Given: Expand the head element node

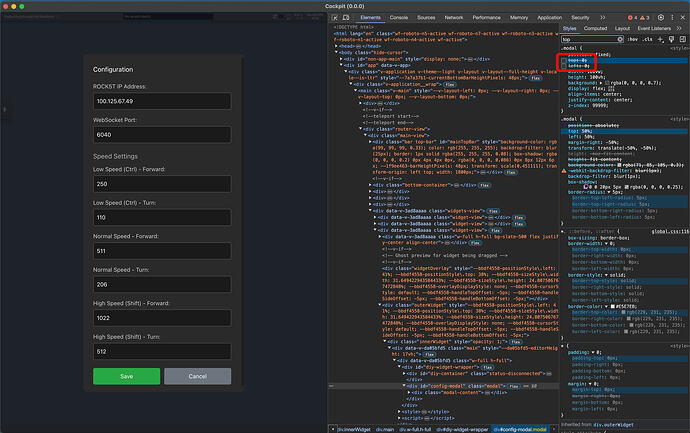Looking at the screenshot, I should point(336,46).
